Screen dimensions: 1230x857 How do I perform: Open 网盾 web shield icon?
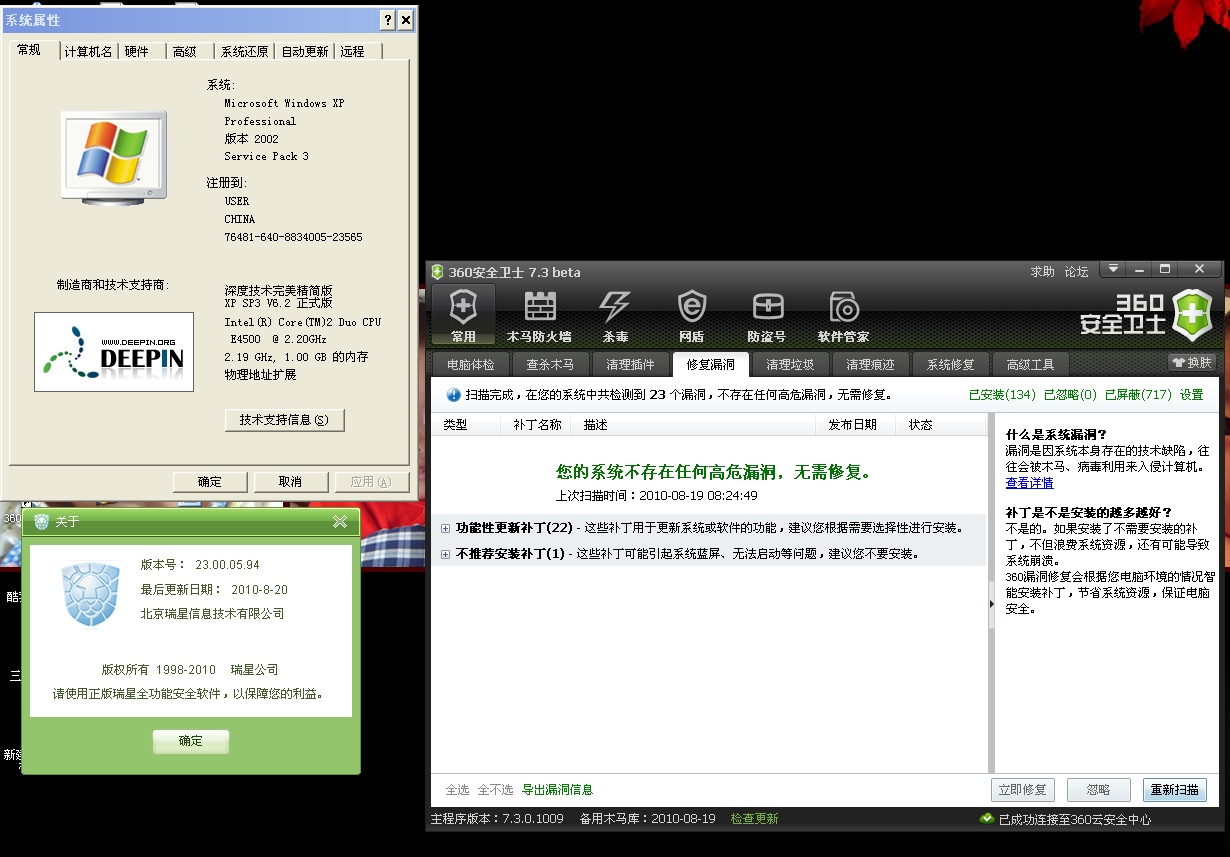[691, 314]
